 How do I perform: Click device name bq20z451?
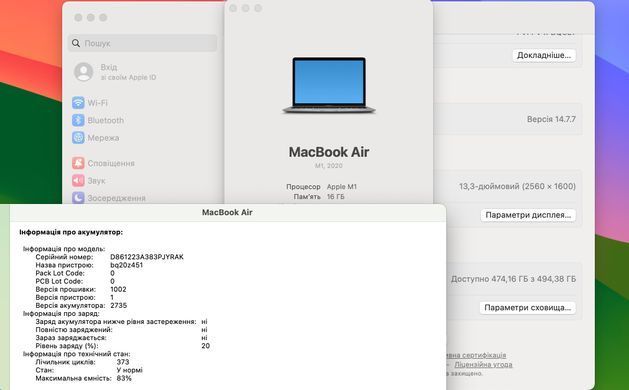[x=126, y=265]
